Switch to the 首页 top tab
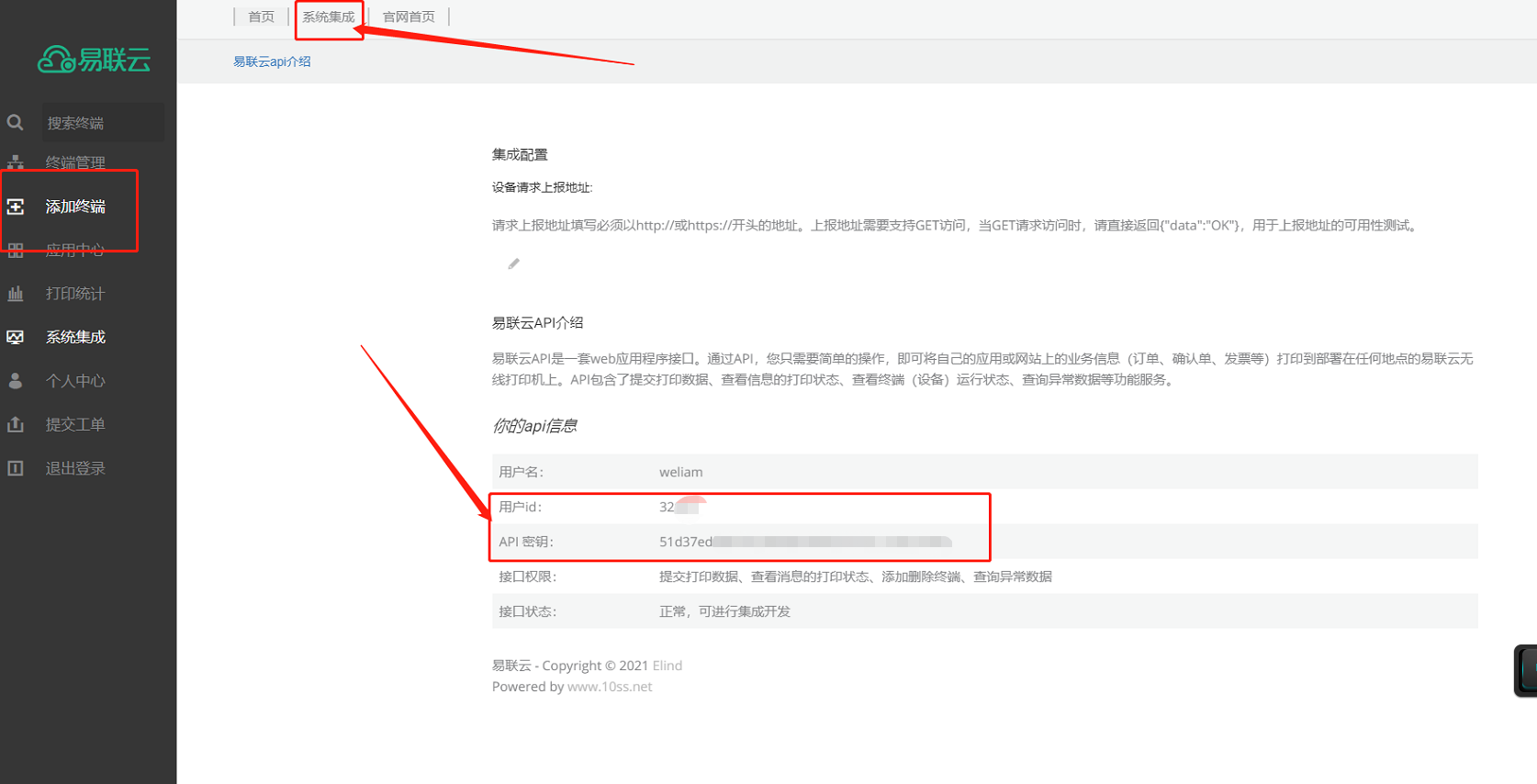 point(262,17)
